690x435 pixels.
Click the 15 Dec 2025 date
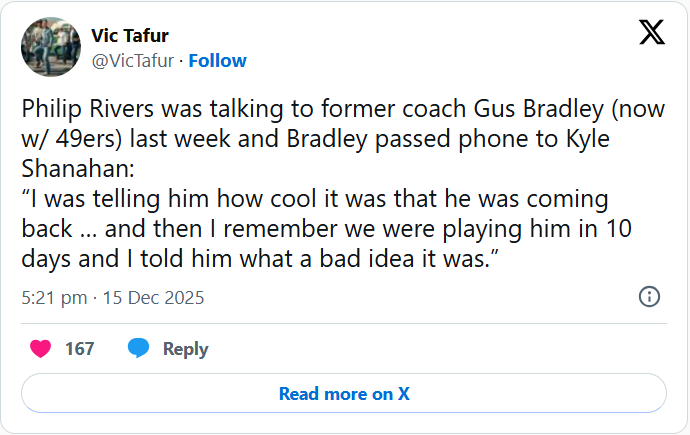point(152,298)
